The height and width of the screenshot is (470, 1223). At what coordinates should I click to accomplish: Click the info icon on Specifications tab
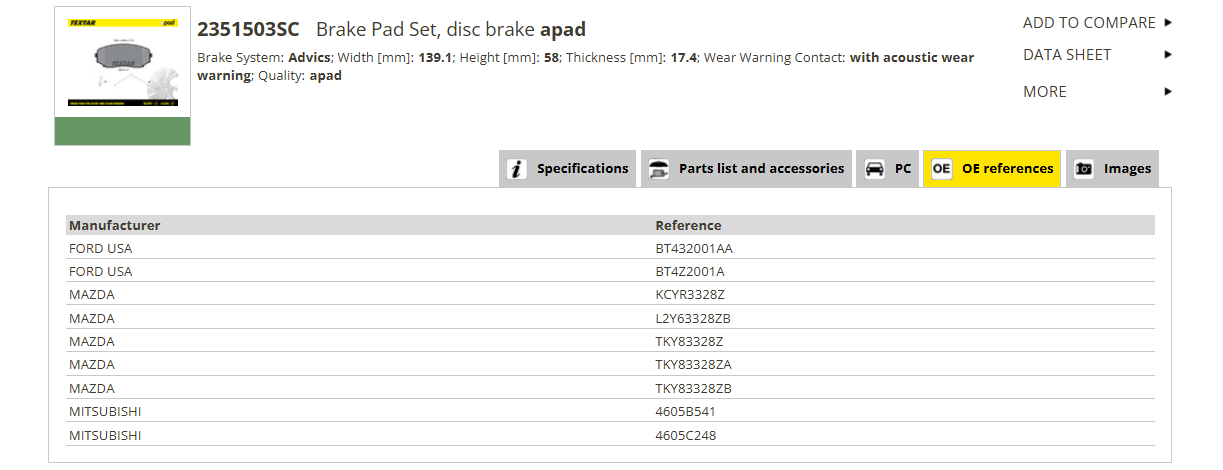[x=517, y=169]
